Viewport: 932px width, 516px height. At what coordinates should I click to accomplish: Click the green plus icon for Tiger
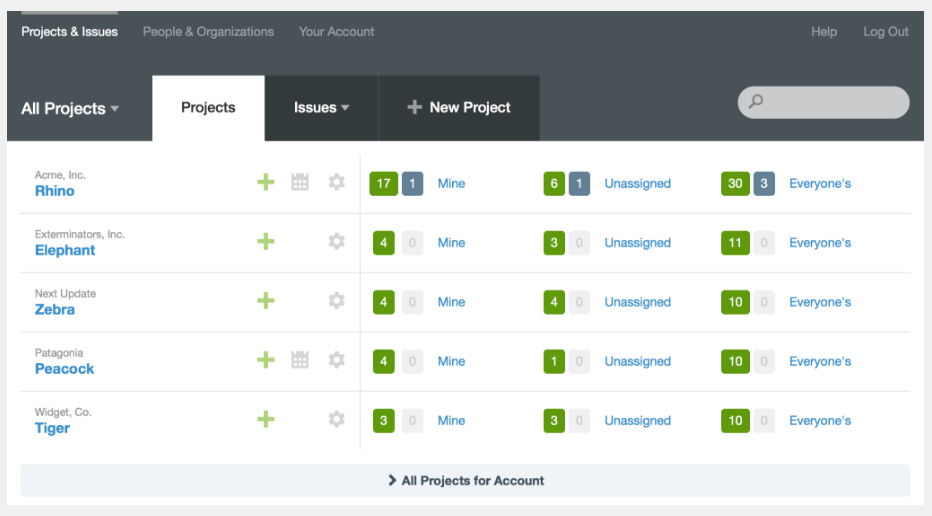pos(265,419)
